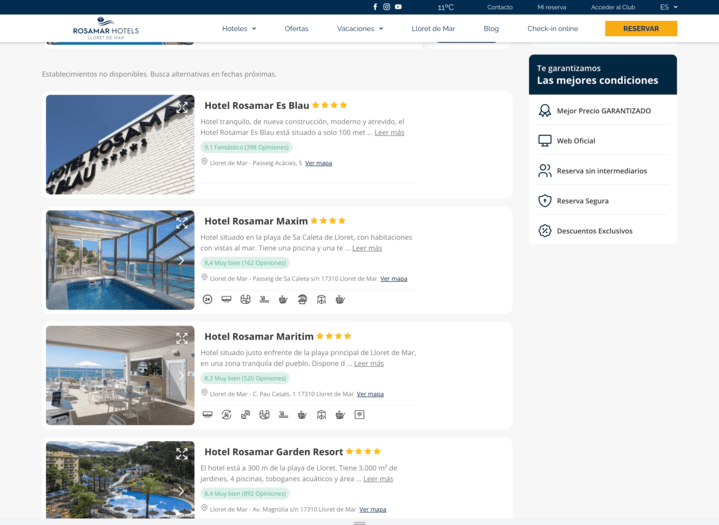Screen dimensions: 719x525
Task: Open the Rosamar YouTube icon
Action: click(398, 7)
